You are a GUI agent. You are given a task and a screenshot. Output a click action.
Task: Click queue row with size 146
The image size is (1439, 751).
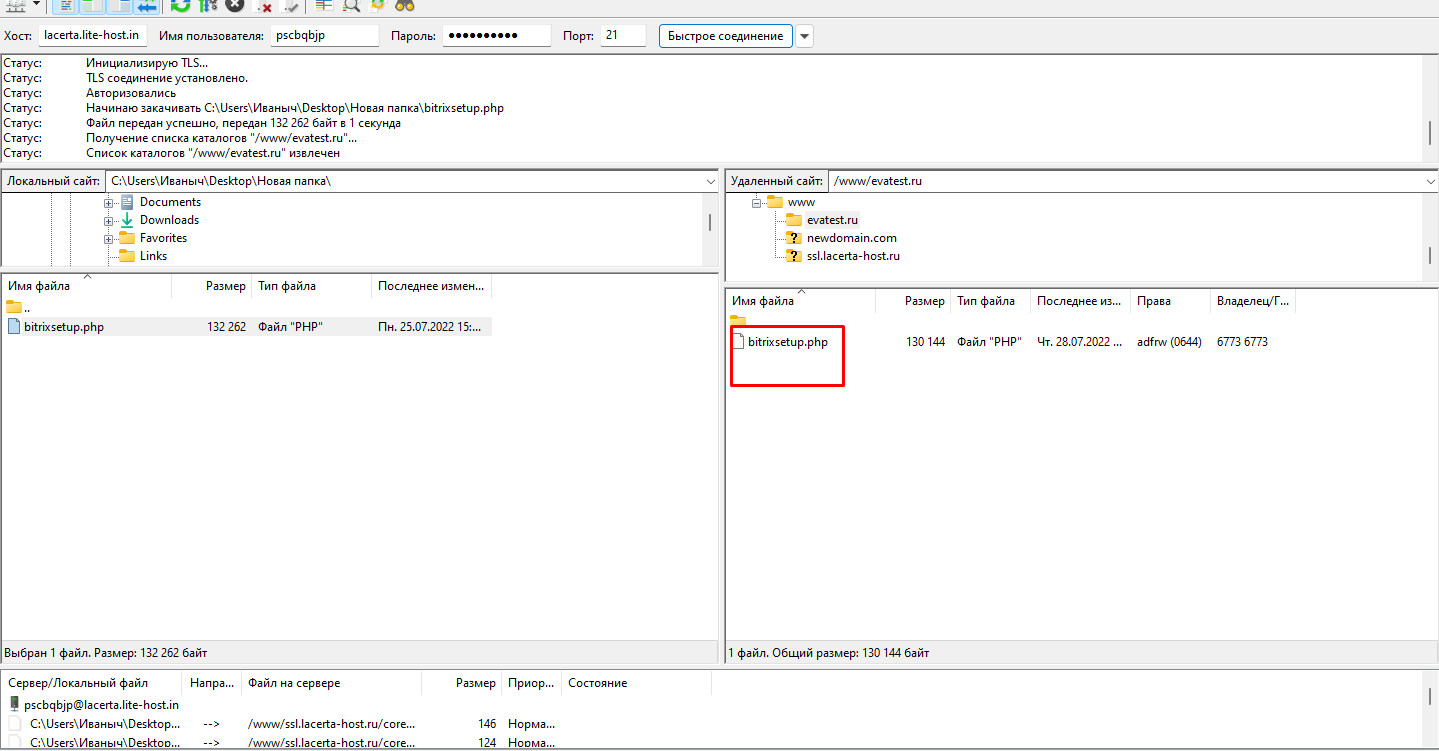(280, 723)
